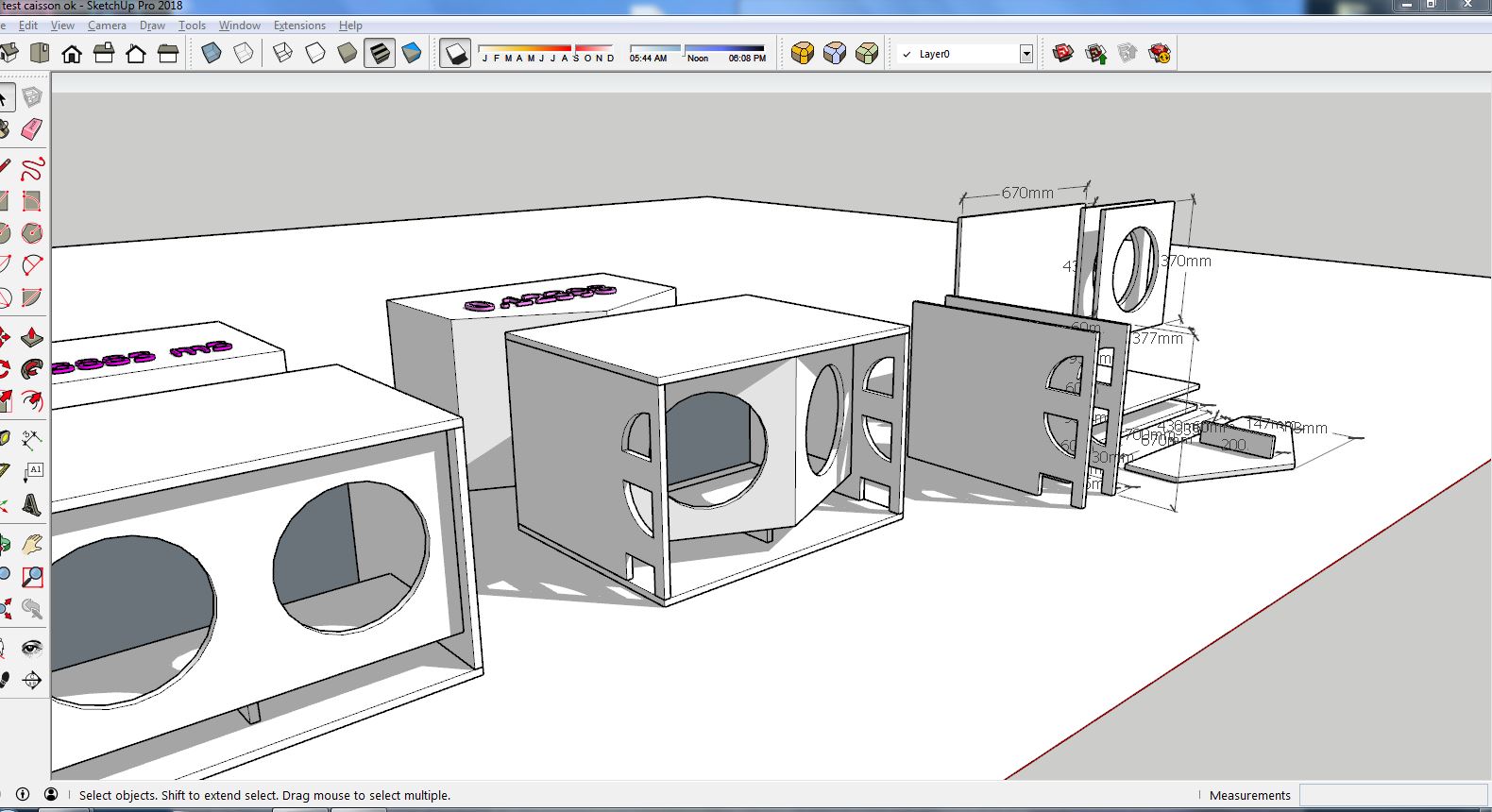The width and height of the screenshot is (1492, 812).
Task: Select the Eraser tool
Action: 32,129
